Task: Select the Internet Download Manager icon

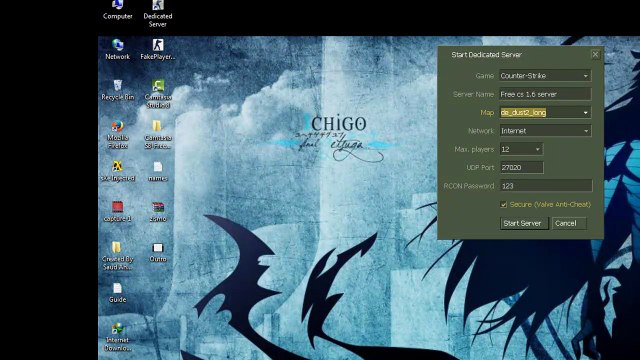Action: point(118,337)
